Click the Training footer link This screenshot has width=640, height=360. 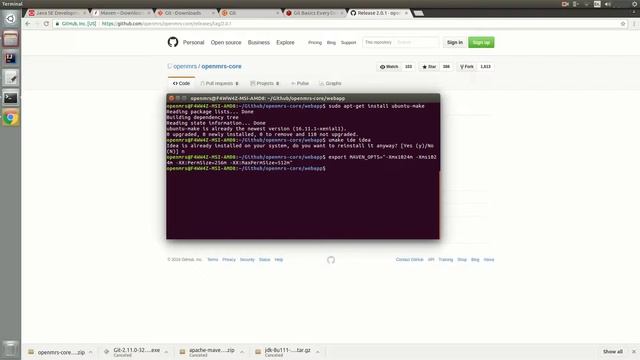pos(446,260)
